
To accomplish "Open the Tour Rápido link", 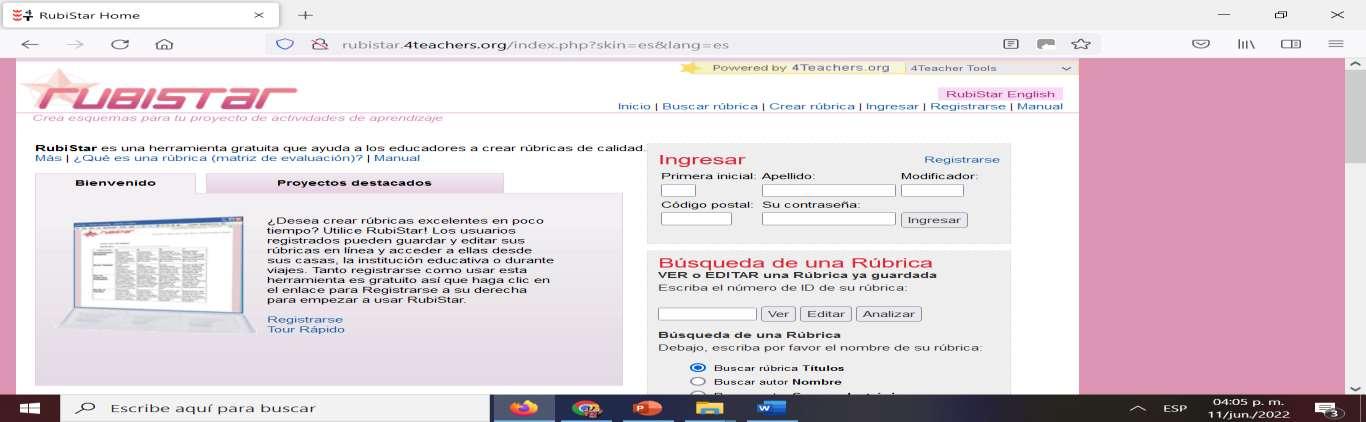I will tap(306, 329).
